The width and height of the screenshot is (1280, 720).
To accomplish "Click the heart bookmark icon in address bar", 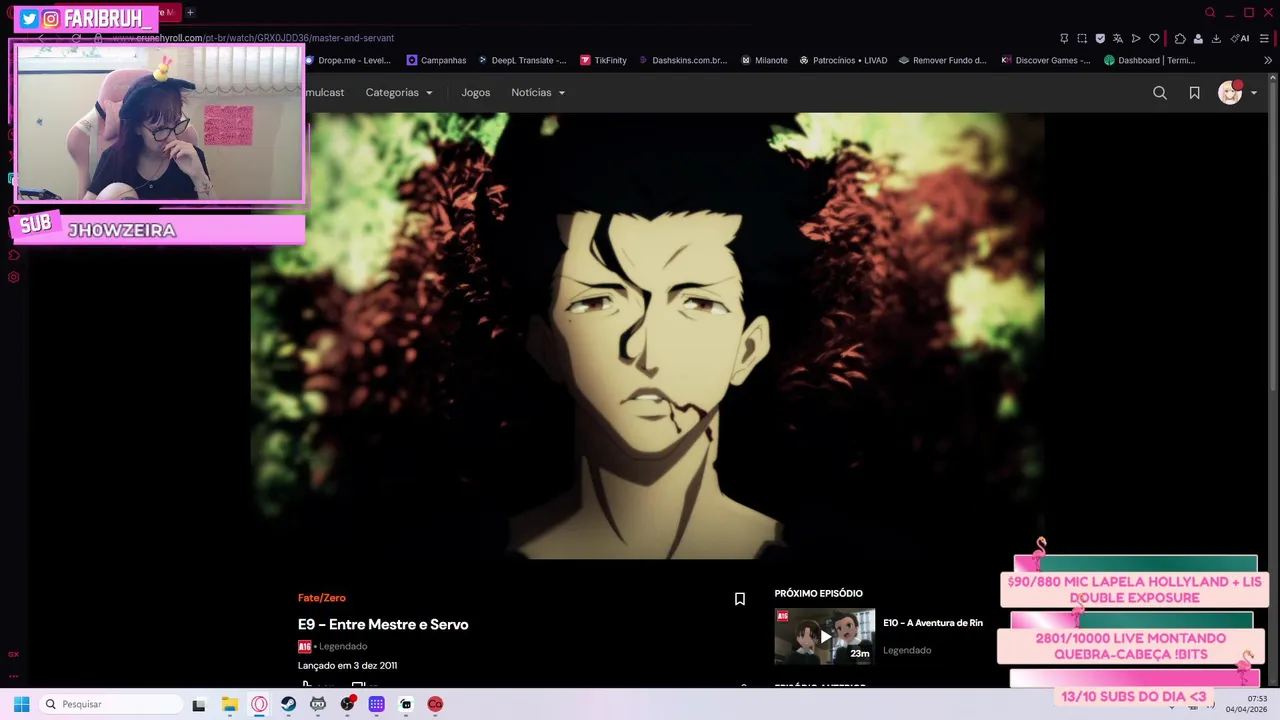I will (x=1154, y=38).
